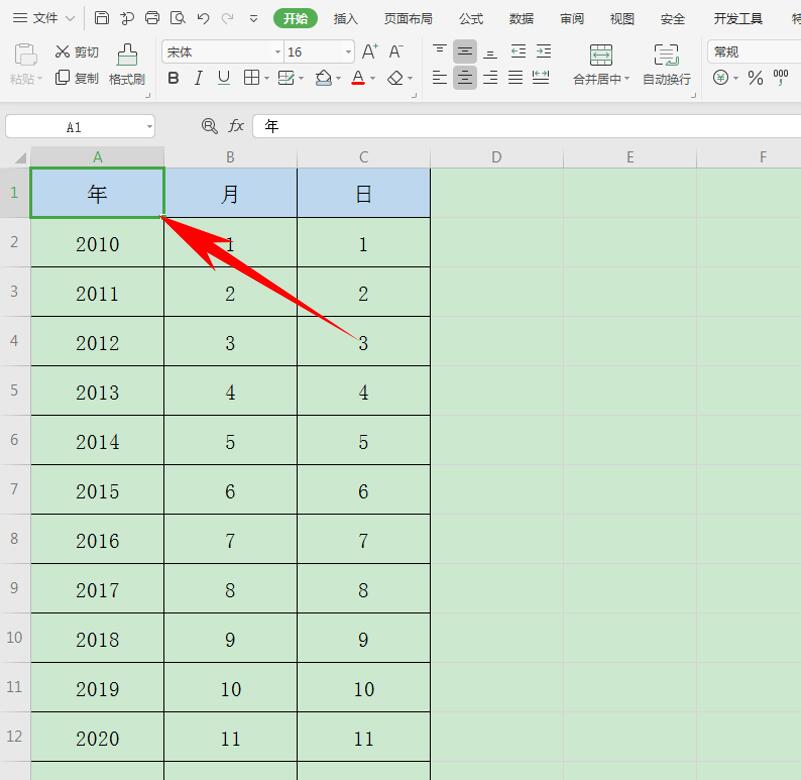Click the Save icon in quick access bar
801x780 pixels.
[x=102, y=18]
